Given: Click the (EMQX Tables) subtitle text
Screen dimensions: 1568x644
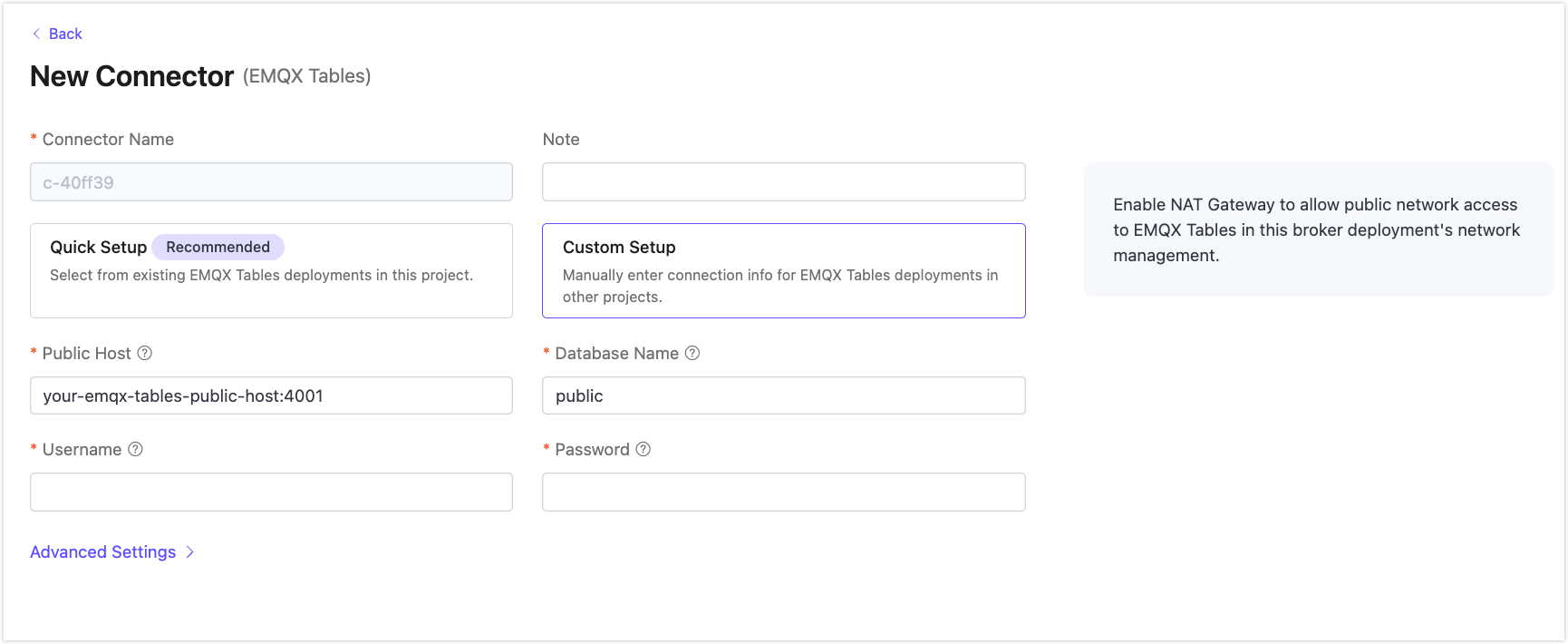Looking at the screenshot, I should pyautogui.click(x=306, y=76).
